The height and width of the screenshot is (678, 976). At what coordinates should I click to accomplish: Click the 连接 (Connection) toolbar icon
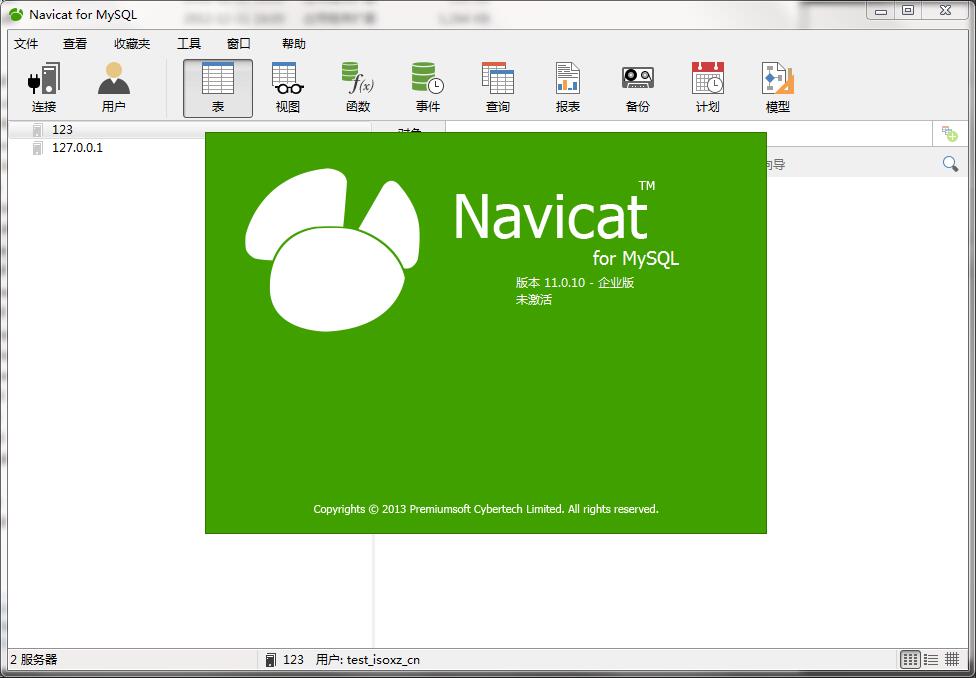(44, 87)
